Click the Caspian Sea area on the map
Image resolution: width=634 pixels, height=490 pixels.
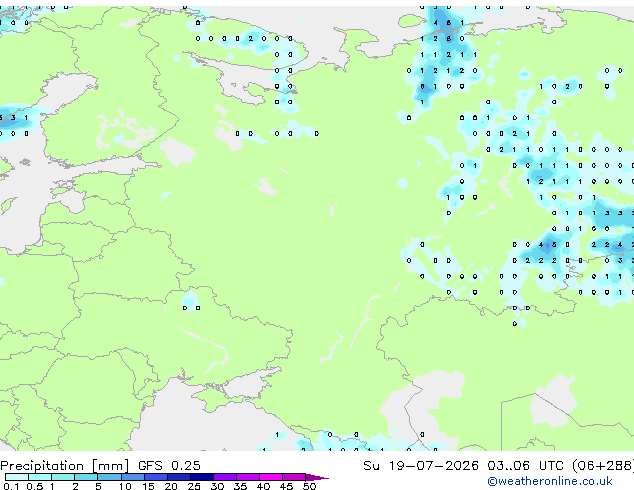pyautogui.click(x=421, y=404)
